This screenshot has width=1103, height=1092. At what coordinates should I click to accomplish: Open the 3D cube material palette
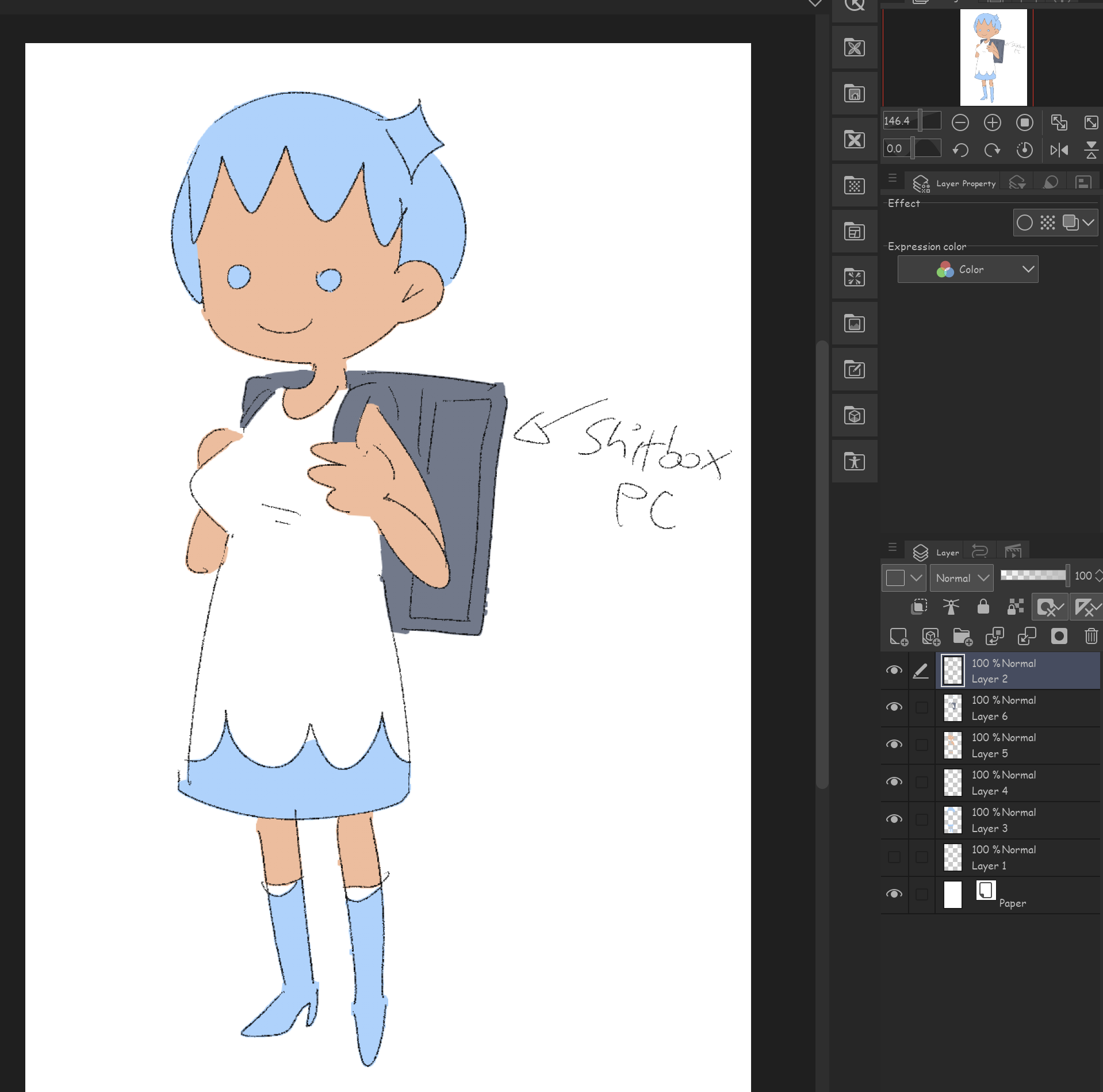click(855, 416)
